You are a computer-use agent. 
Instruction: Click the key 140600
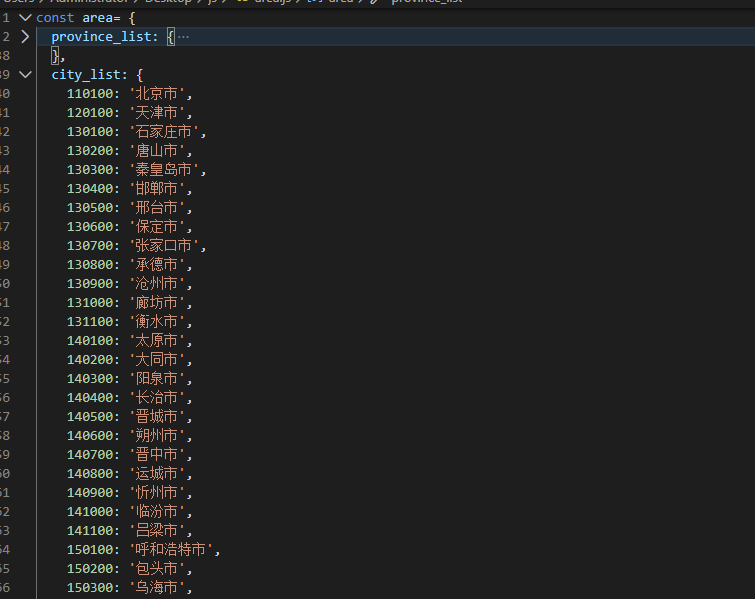(90, 436)
